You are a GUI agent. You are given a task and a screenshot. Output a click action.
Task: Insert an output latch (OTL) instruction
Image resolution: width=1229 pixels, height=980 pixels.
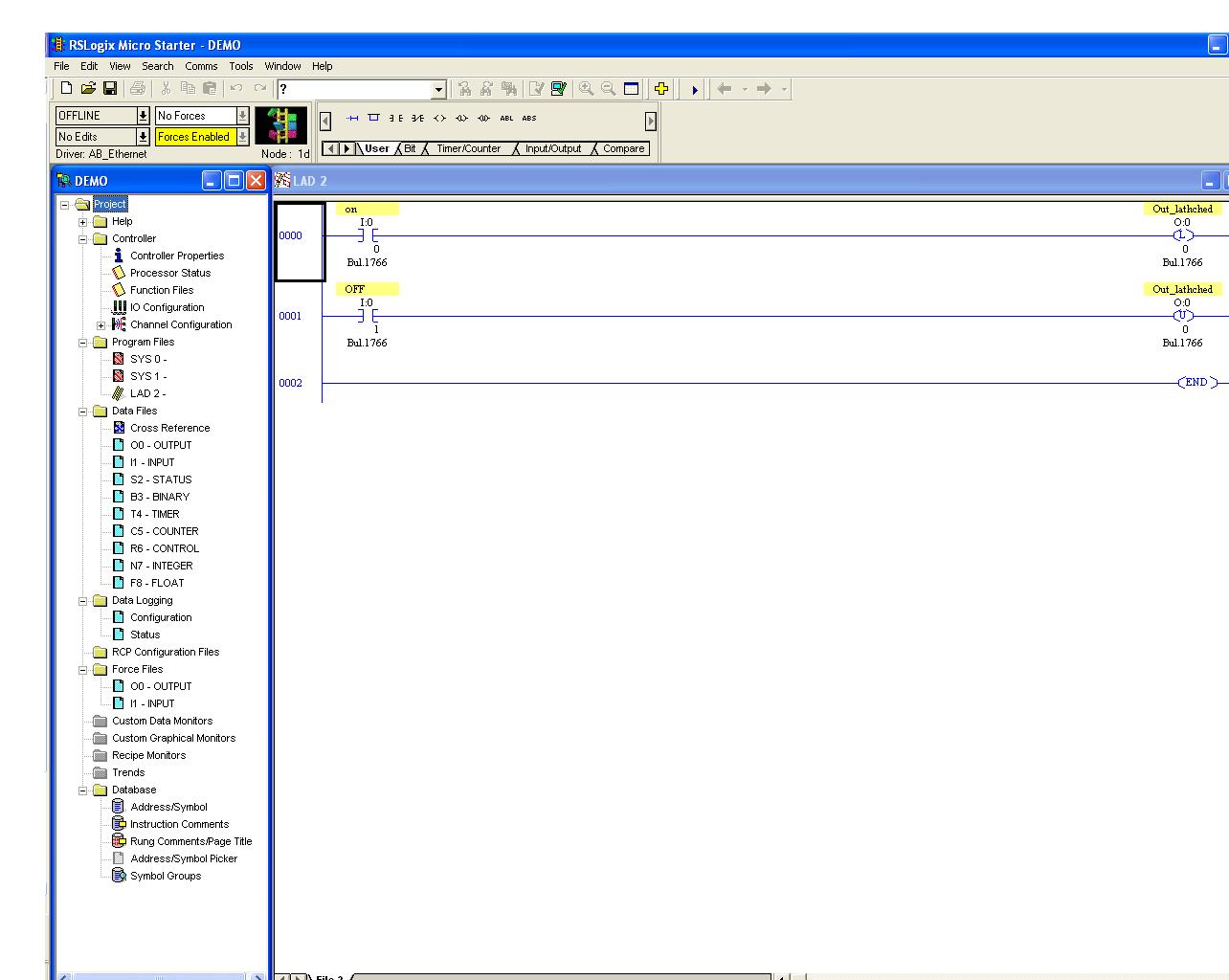click(461, 119)
